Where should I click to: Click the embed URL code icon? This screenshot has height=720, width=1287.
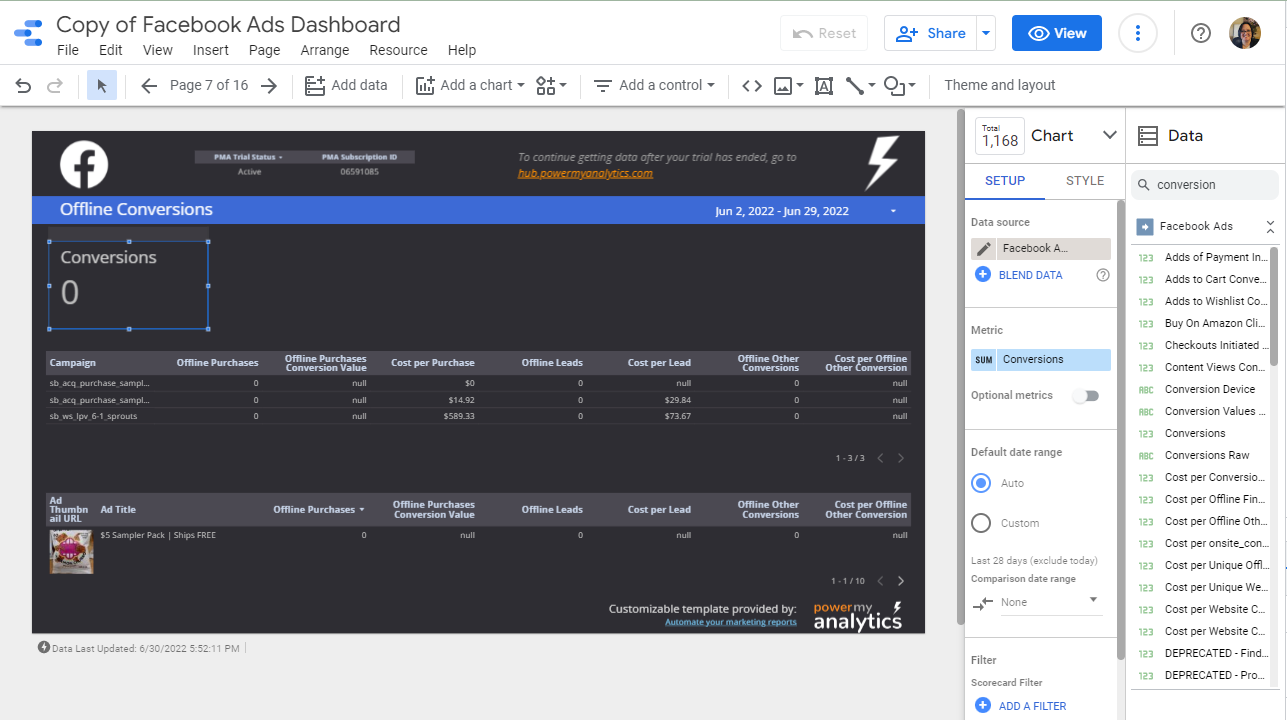(751, 86)
